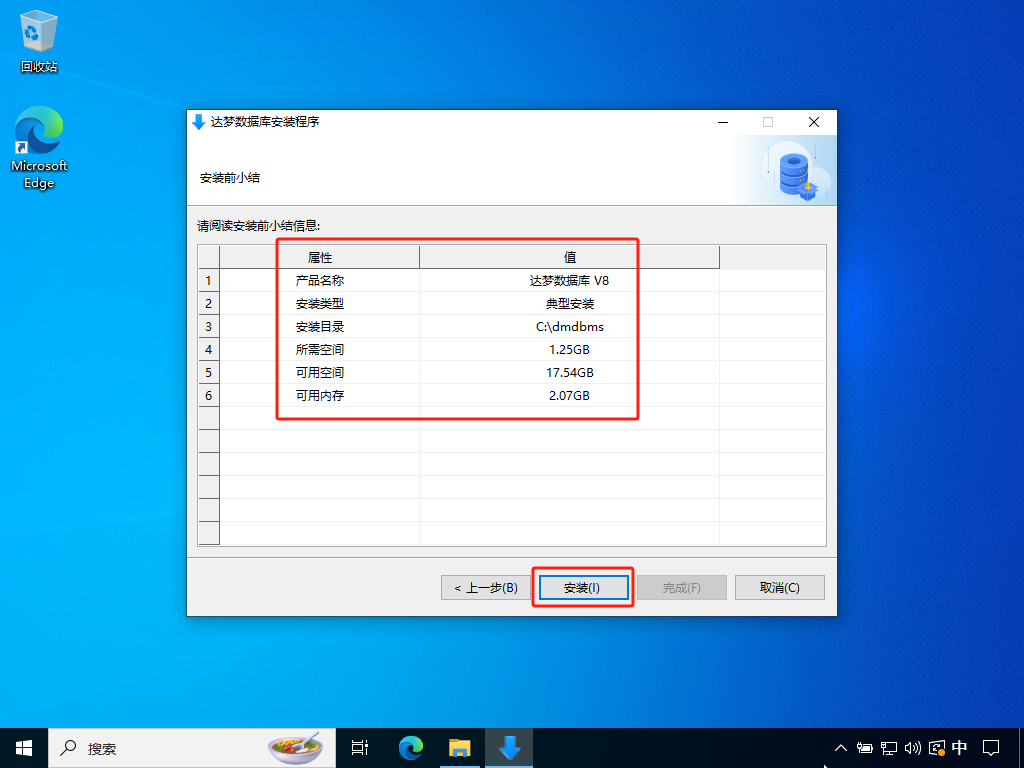Open the Microsoft Edge desktop shortcut

[39, 147]
